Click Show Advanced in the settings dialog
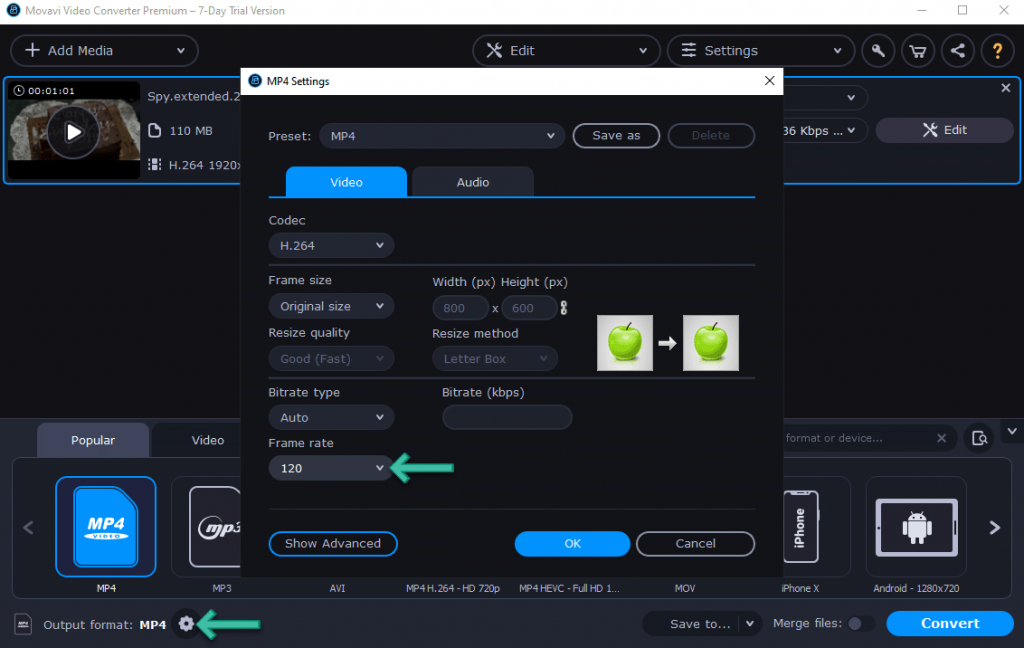The image size is (1024, 648). [x=333, y=544]
